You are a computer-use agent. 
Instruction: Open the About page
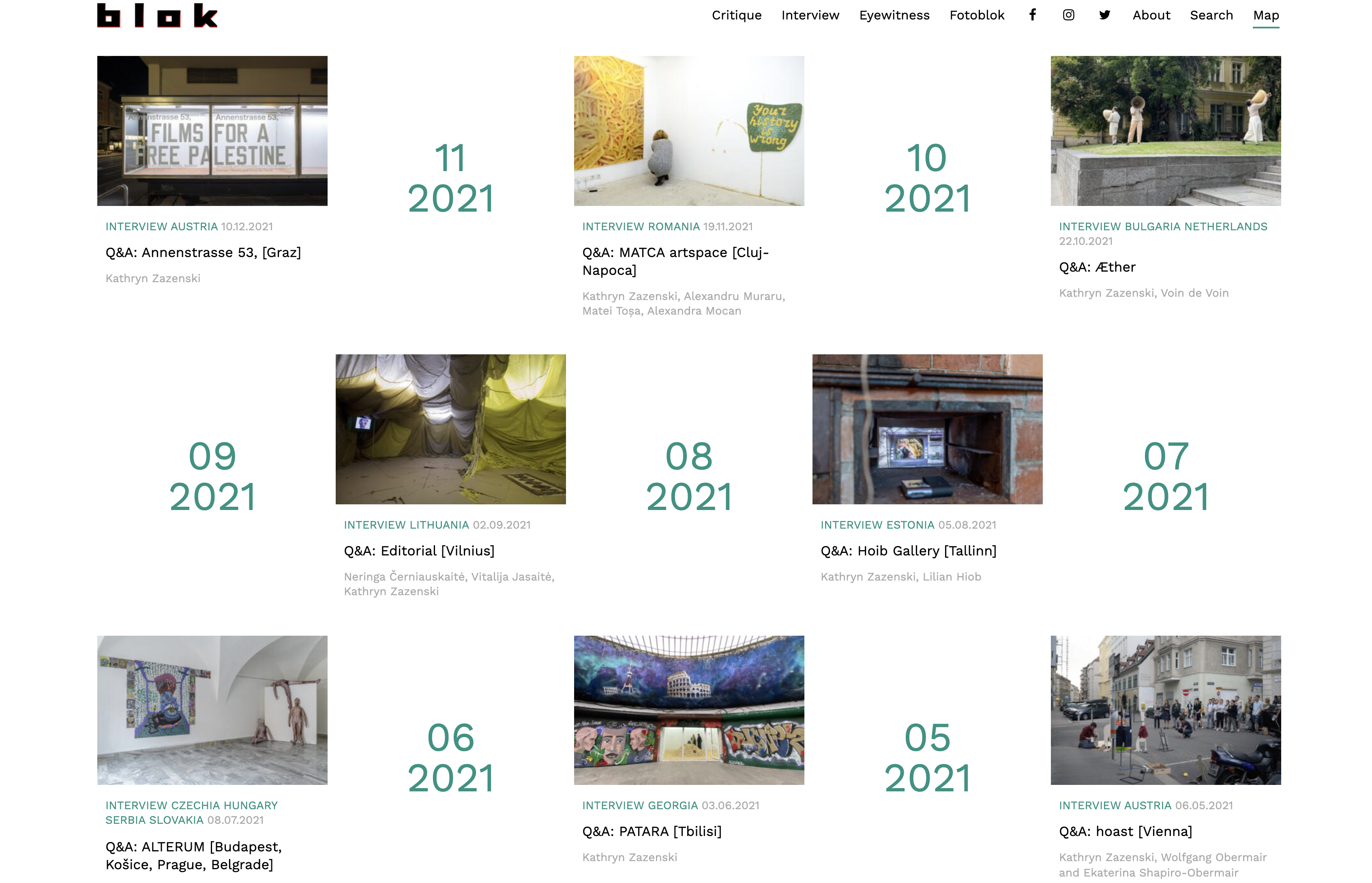[1151, 15]
